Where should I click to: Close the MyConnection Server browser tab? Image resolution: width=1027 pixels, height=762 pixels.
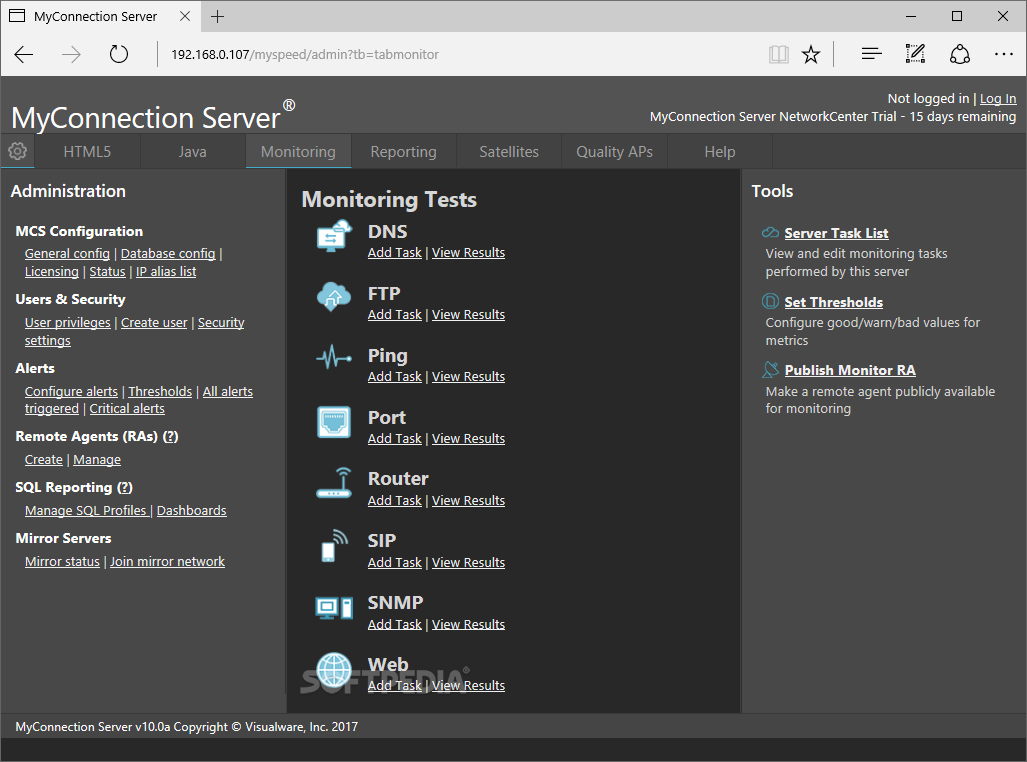tap(185, 16)
